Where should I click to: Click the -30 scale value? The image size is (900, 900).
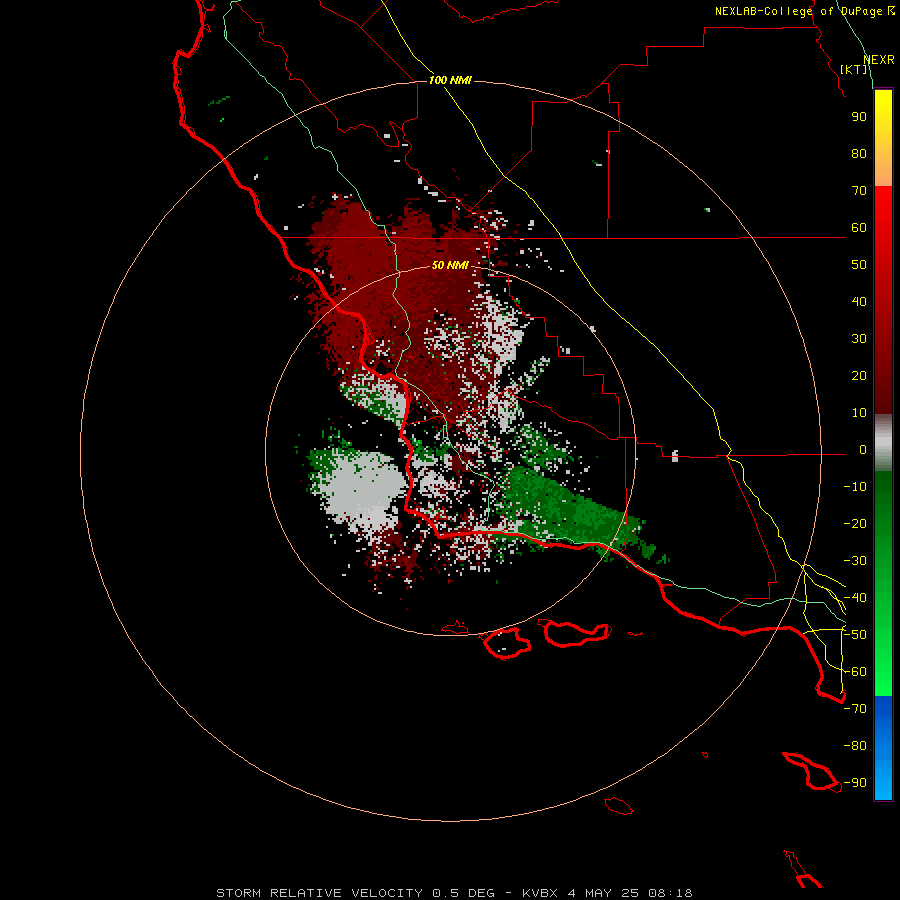coord(855,561)
